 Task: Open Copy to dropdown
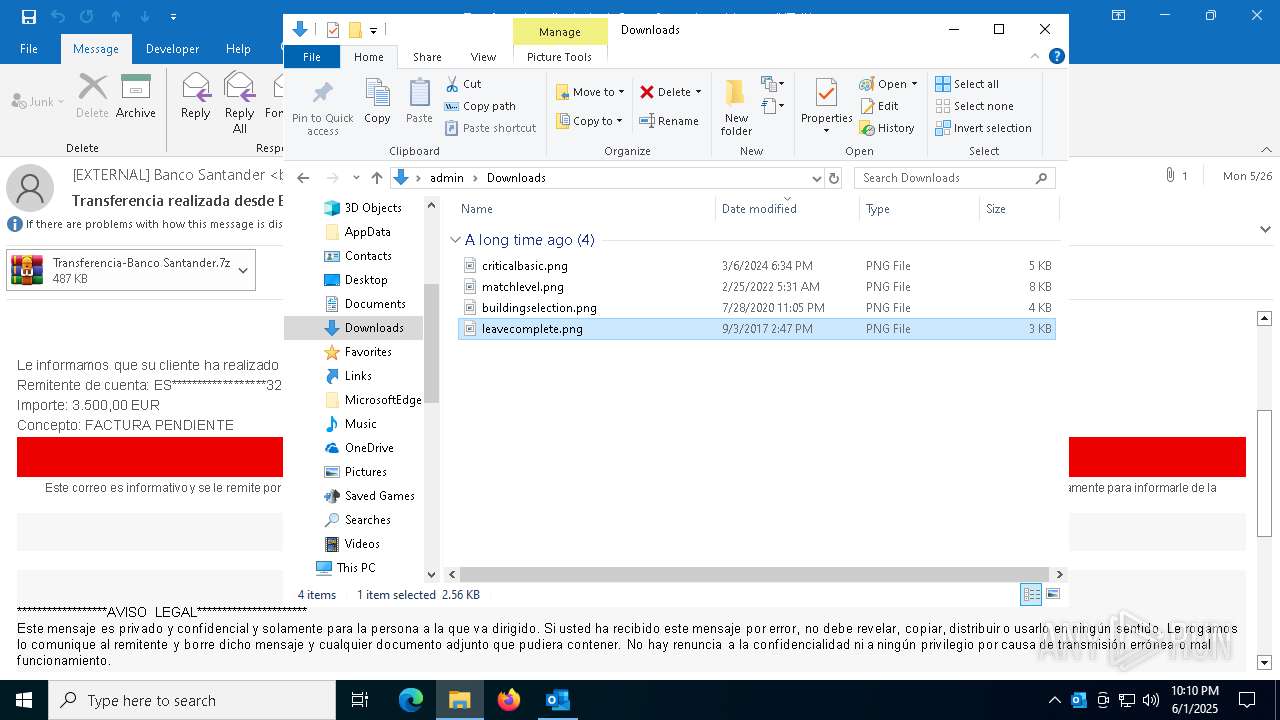(590, 121)
